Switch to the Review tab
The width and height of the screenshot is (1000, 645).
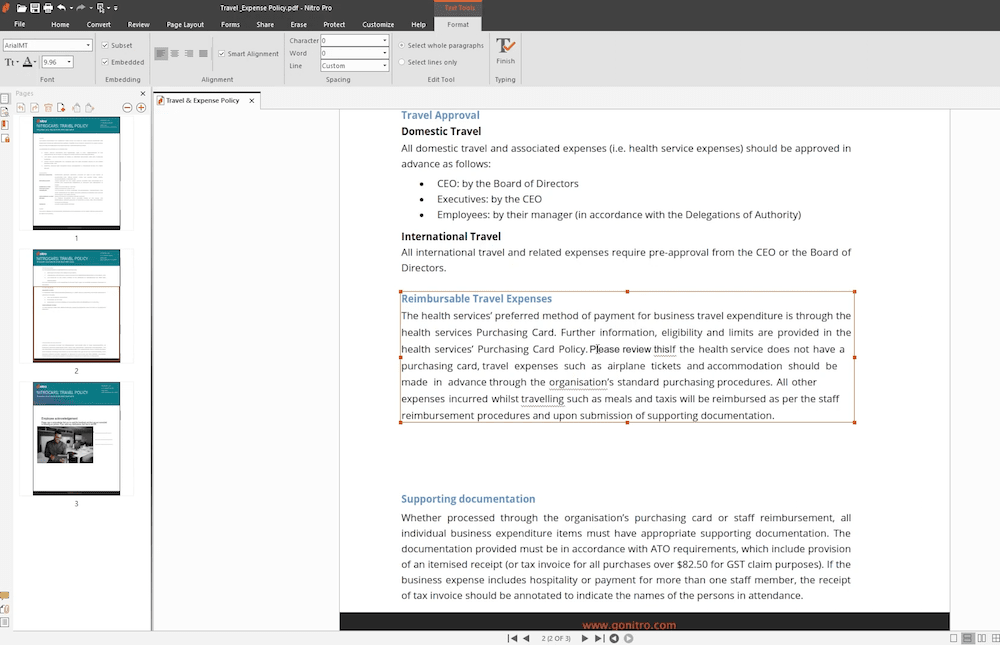pyautogui.click(x=139, y=24)
